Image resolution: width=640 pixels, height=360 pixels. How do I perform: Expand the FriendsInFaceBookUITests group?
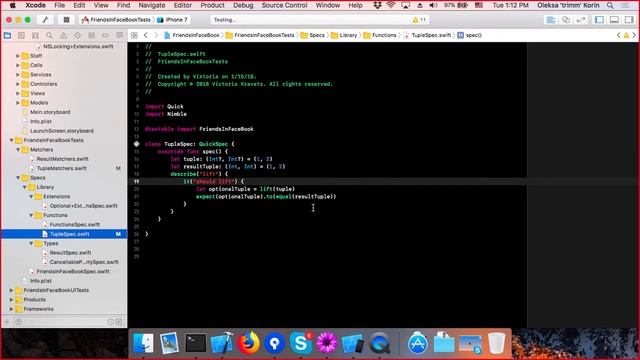[x=11, y=290]
